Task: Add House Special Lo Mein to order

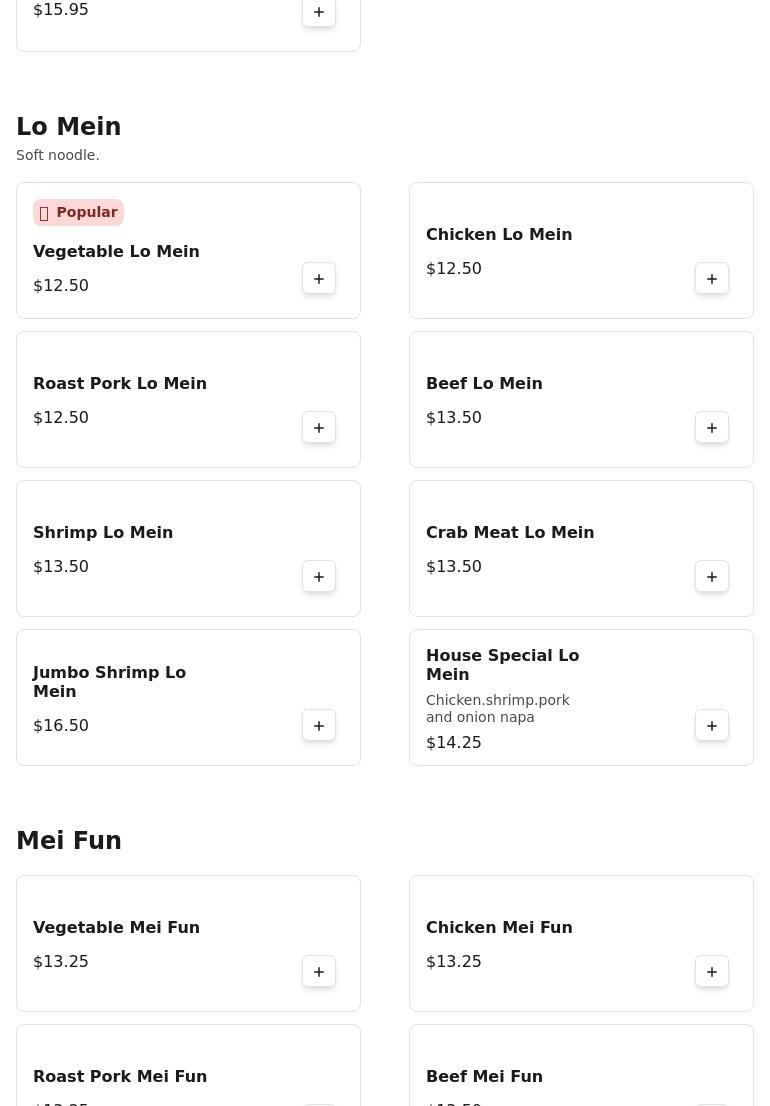Action: (712, 726)
